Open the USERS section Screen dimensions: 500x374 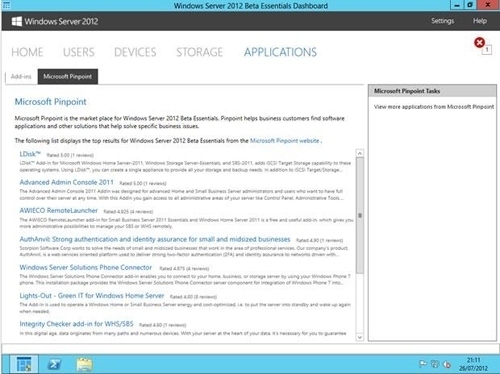(79, 52)
